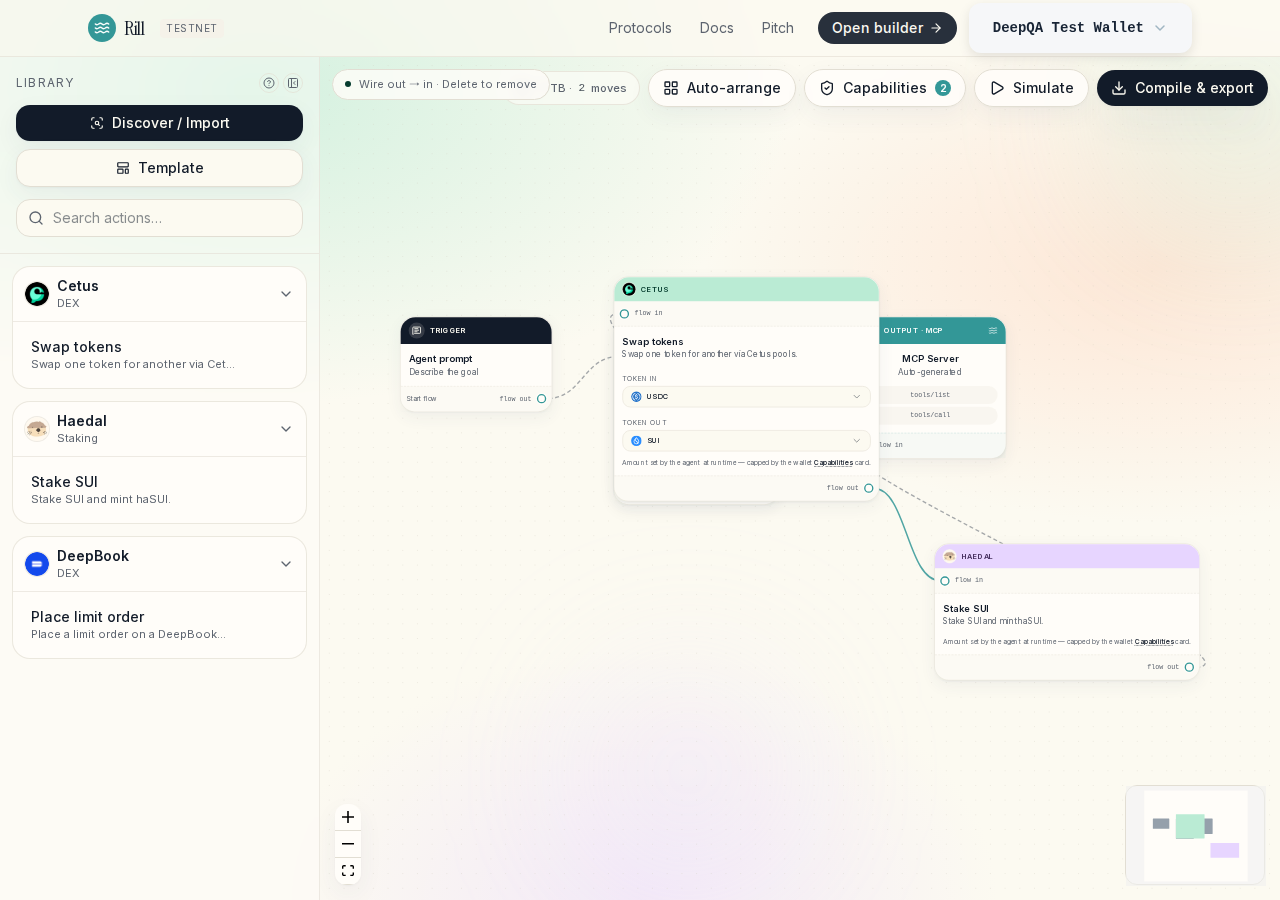Click the Discover / Import button

click(159, 123)
